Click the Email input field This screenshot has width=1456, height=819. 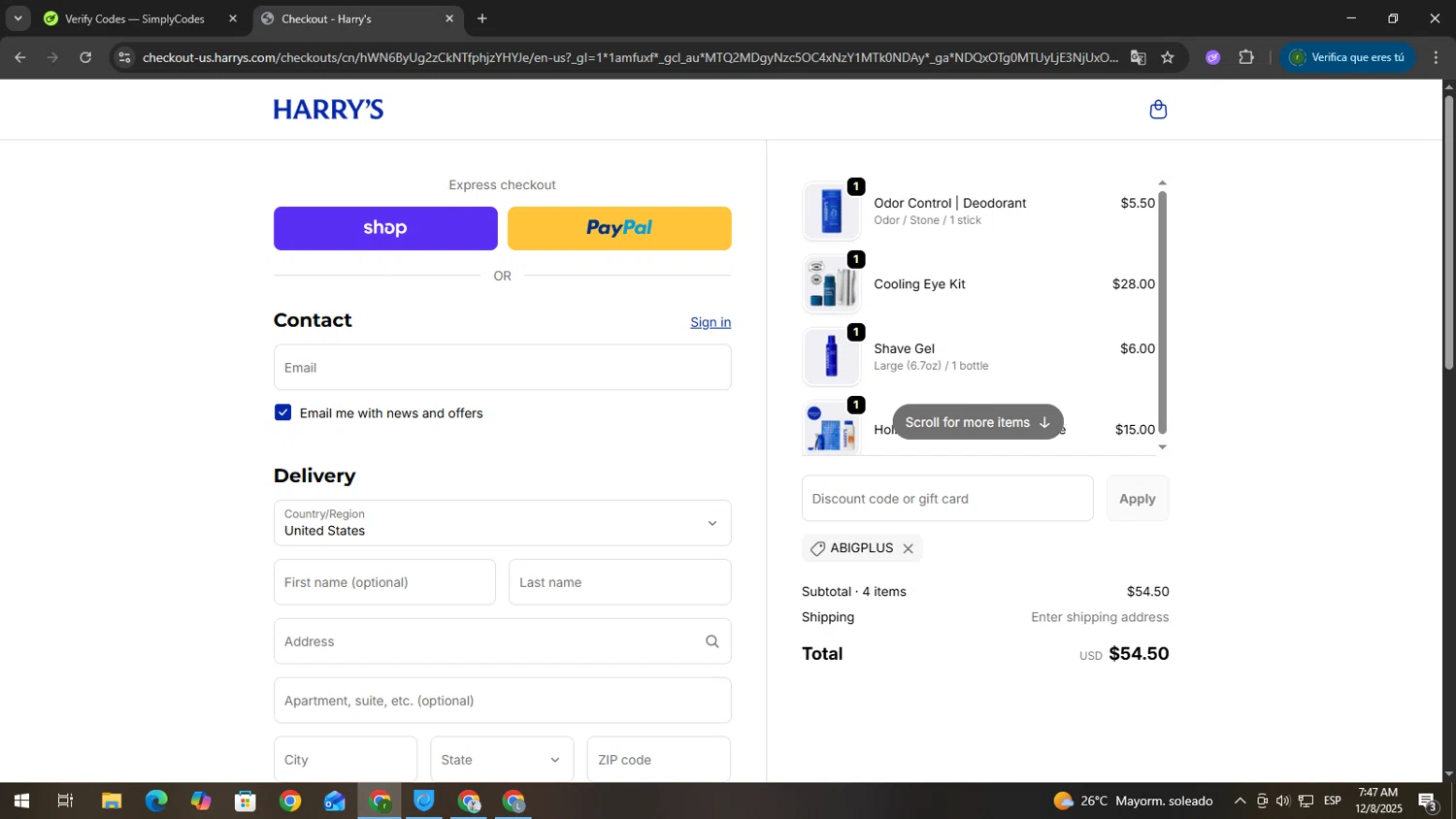click(502, 368)
